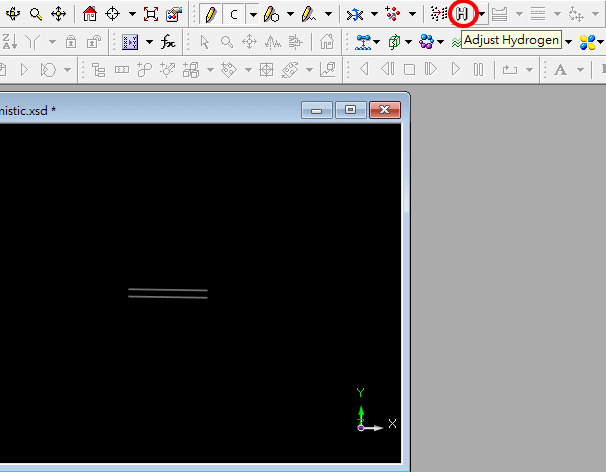Viewport: 606px width, 472px height.
Task: Click the Fit to View icon
Action: click(x=151, y=15)
